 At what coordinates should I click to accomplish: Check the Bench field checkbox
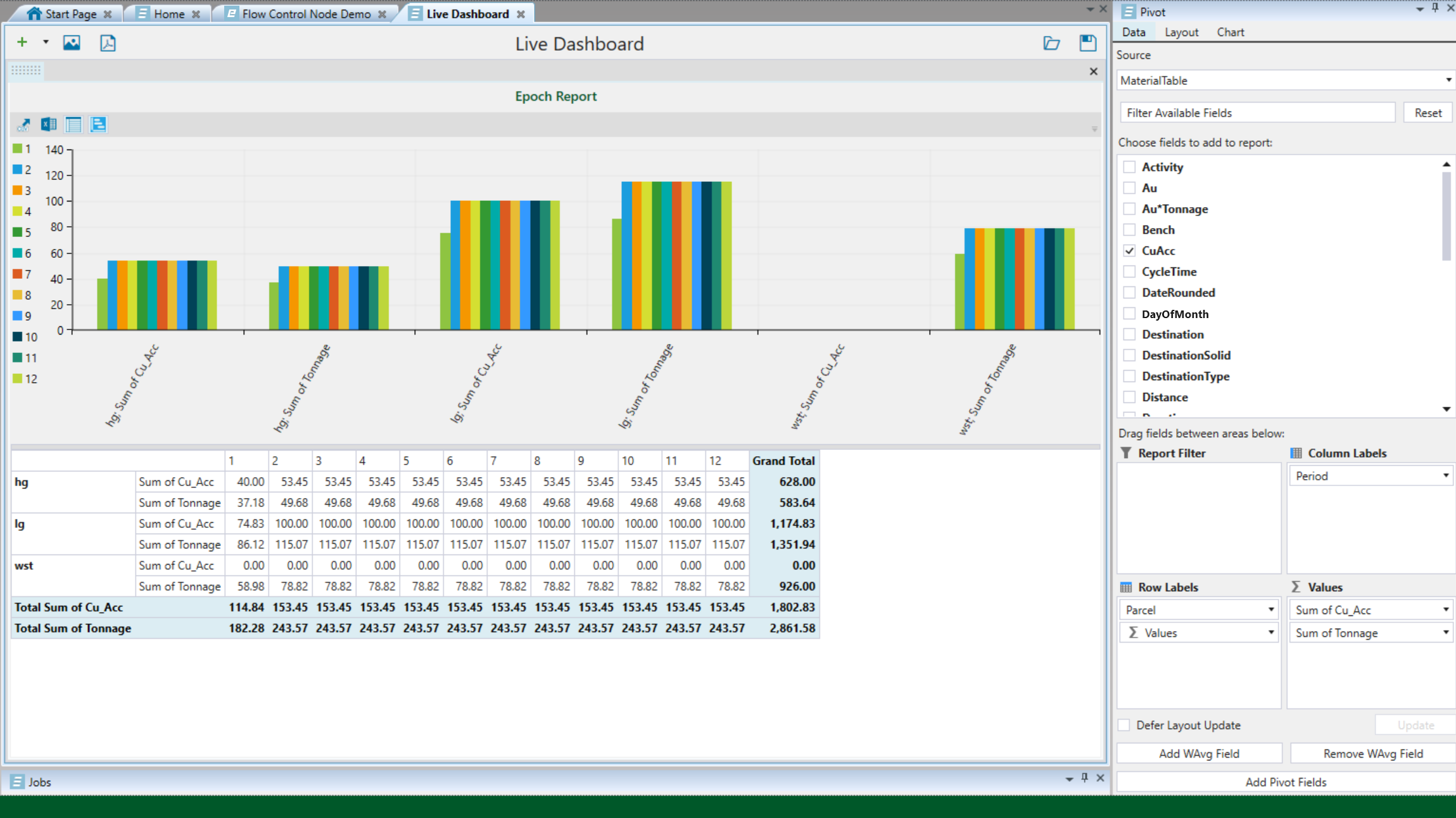pos(1129,230)
